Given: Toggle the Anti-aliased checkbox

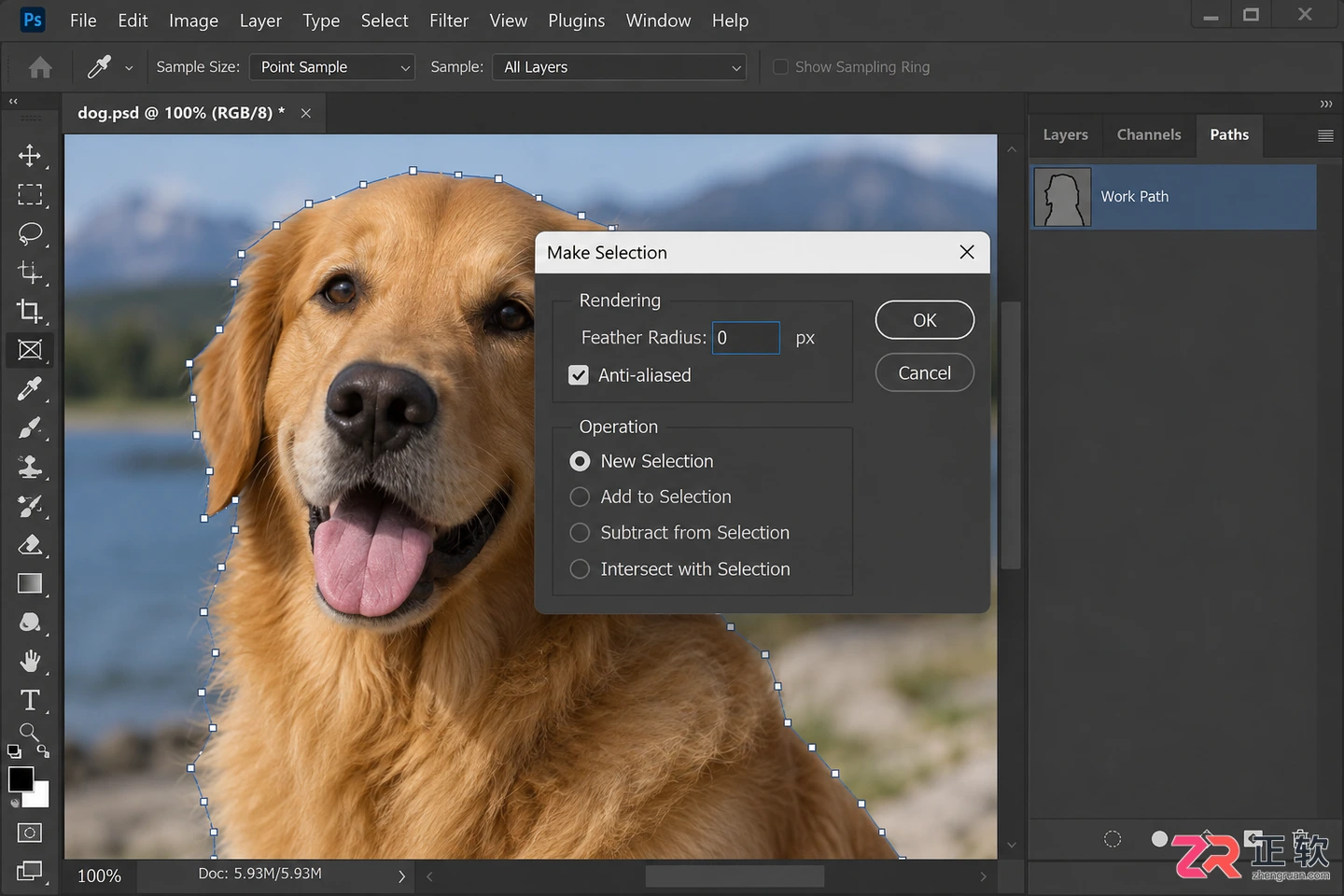Looking at the screenshot, I should point(579,375).
